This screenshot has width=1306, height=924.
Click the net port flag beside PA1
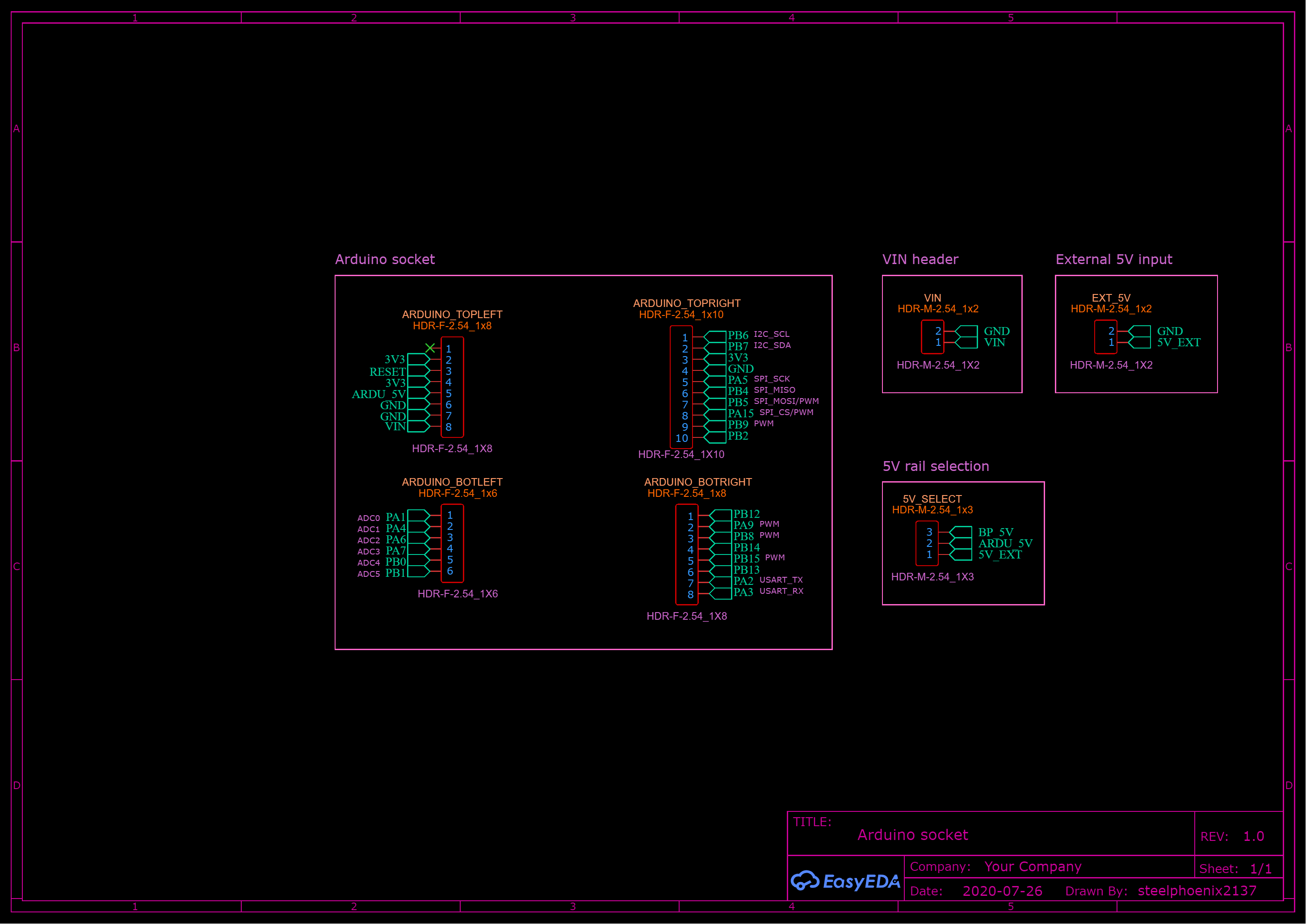click(x=419, y=516)
